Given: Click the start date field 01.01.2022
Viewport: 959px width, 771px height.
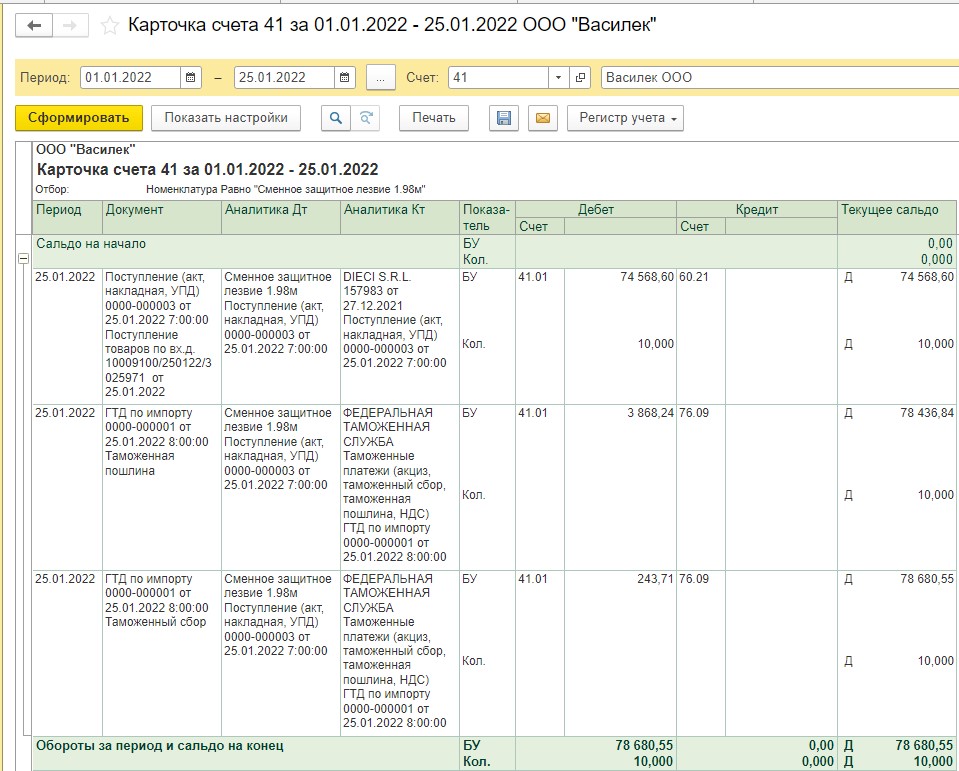Looking at the screenshot, I should [x=130, y=78].
